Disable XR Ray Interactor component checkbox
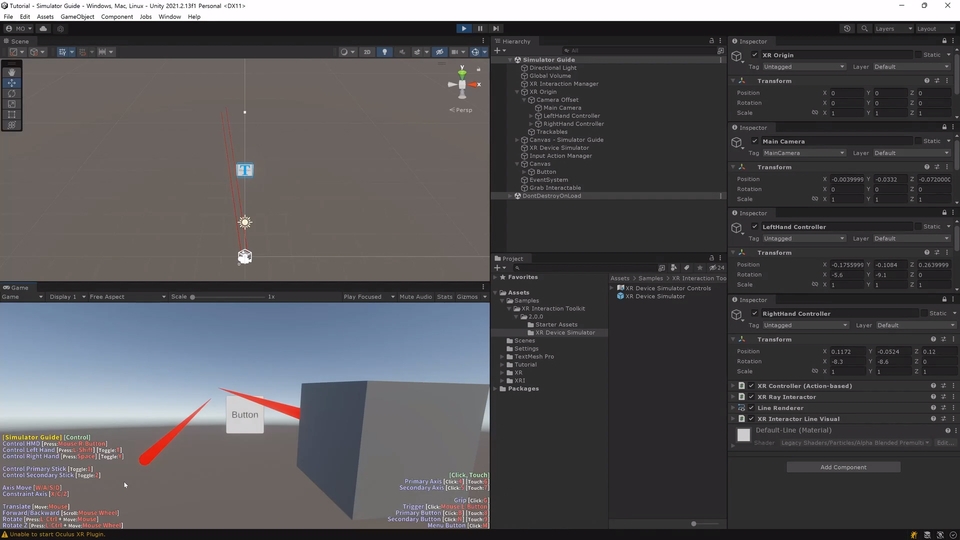 point(751,397)
